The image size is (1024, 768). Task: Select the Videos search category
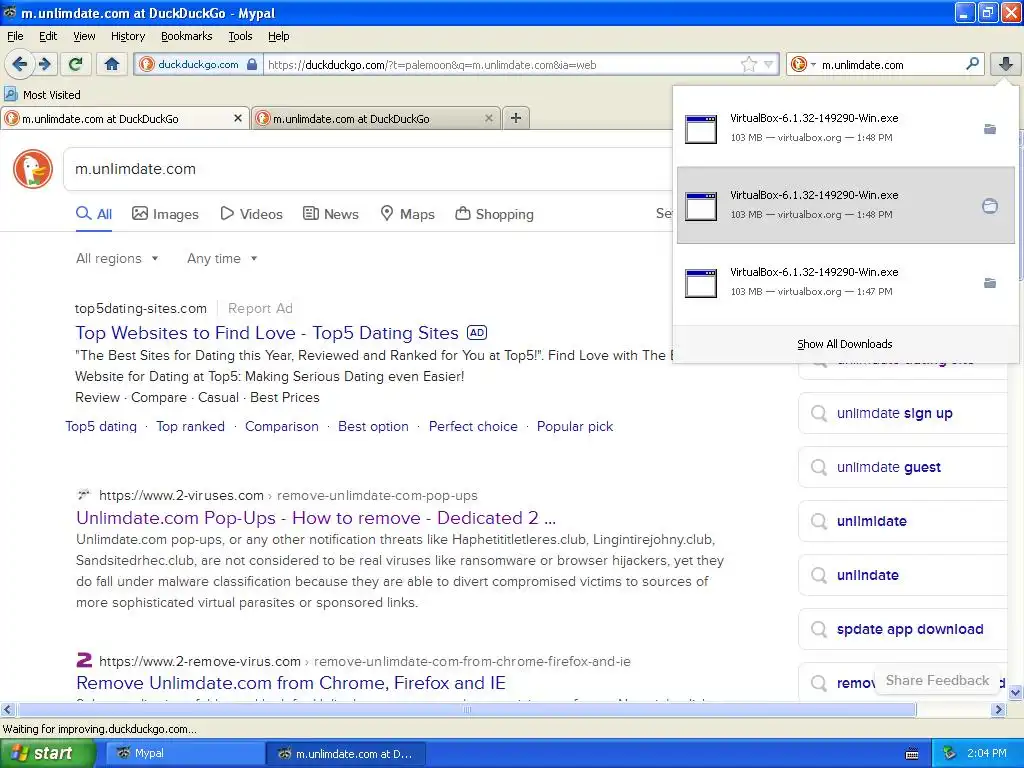[x=251, y=214]
